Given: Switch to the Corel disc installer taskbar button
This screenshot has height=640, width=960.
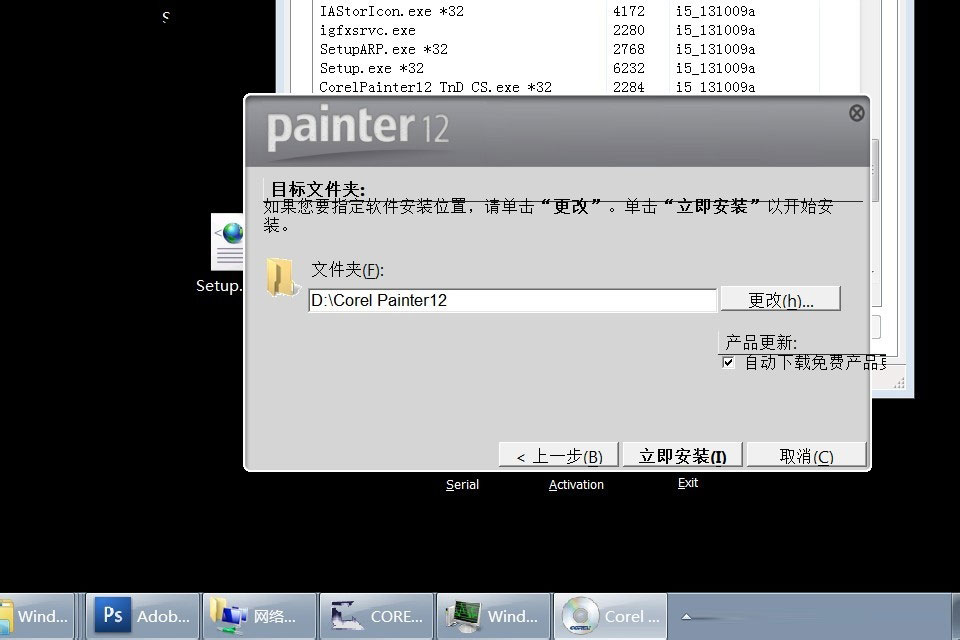Looking at the screenshot, I should point(610,616).
